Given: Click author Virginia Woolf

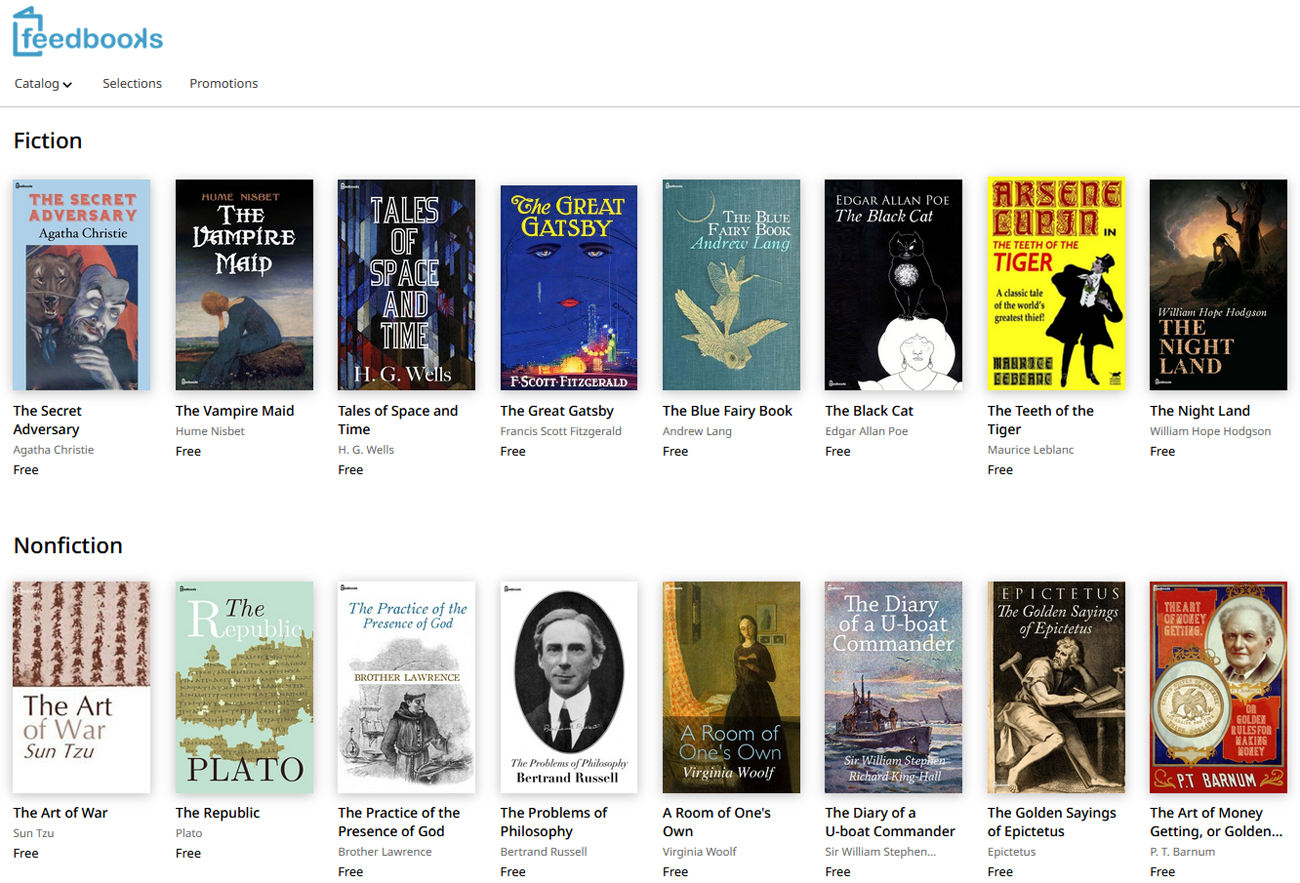Looking at the screenshot, I should [700, 852].
